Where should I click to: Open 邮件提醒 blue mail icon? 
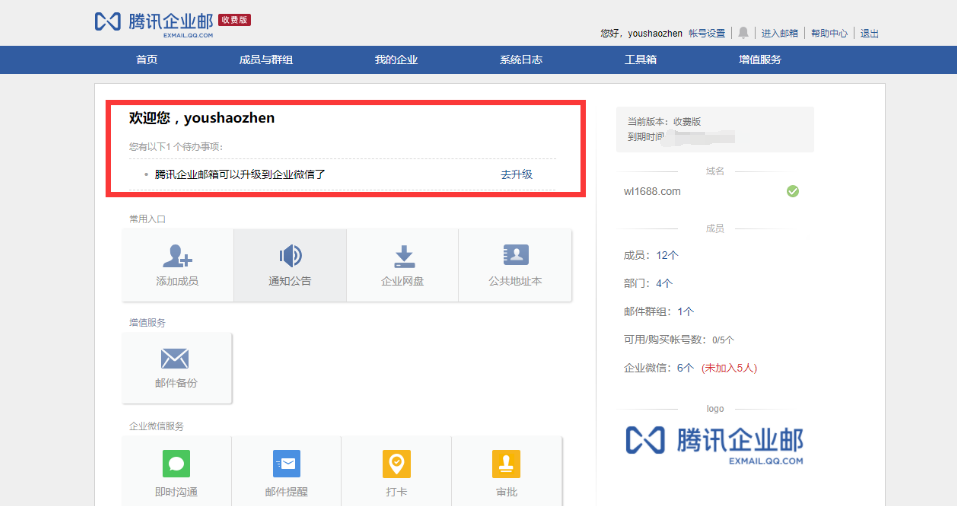coord(286,464)
